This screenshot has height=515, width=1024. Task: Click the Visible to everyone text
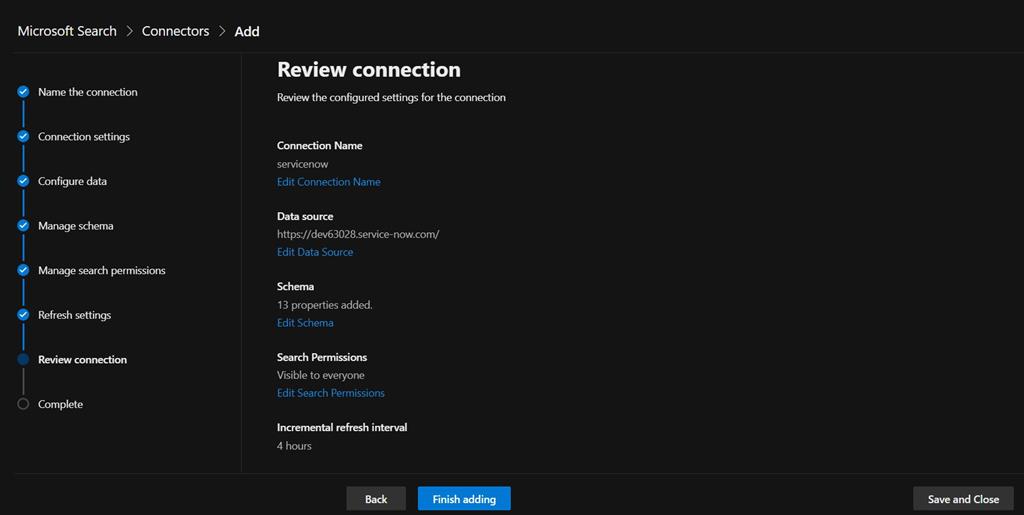tap(321, 375)
